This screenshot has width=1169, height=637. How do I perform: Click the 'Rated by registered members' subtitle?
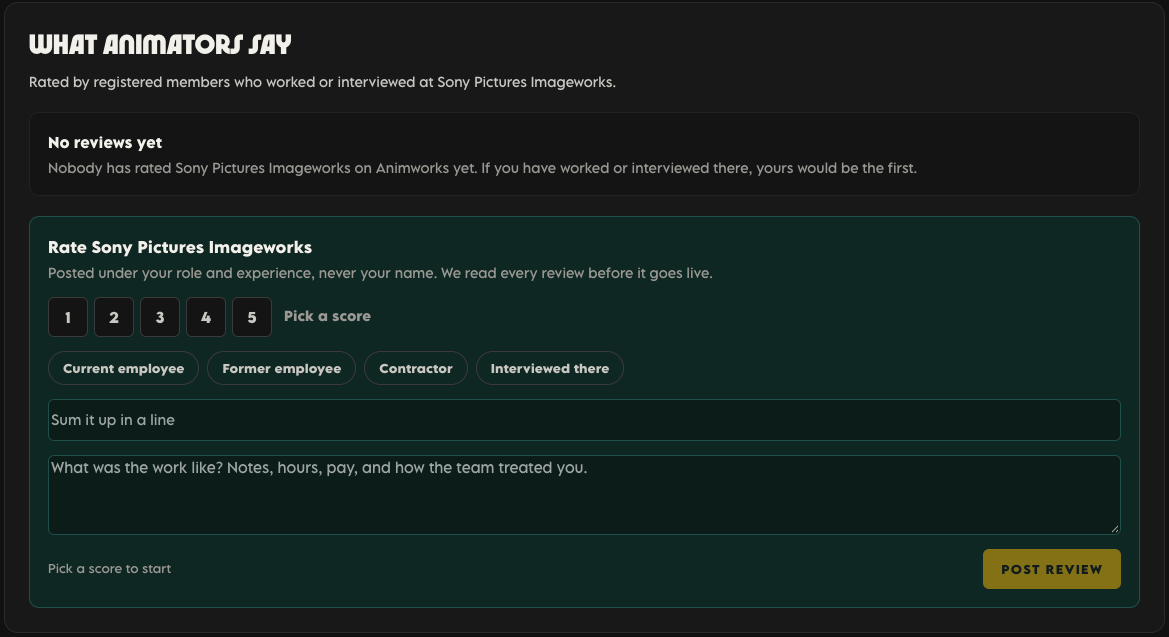pos(323,82)
